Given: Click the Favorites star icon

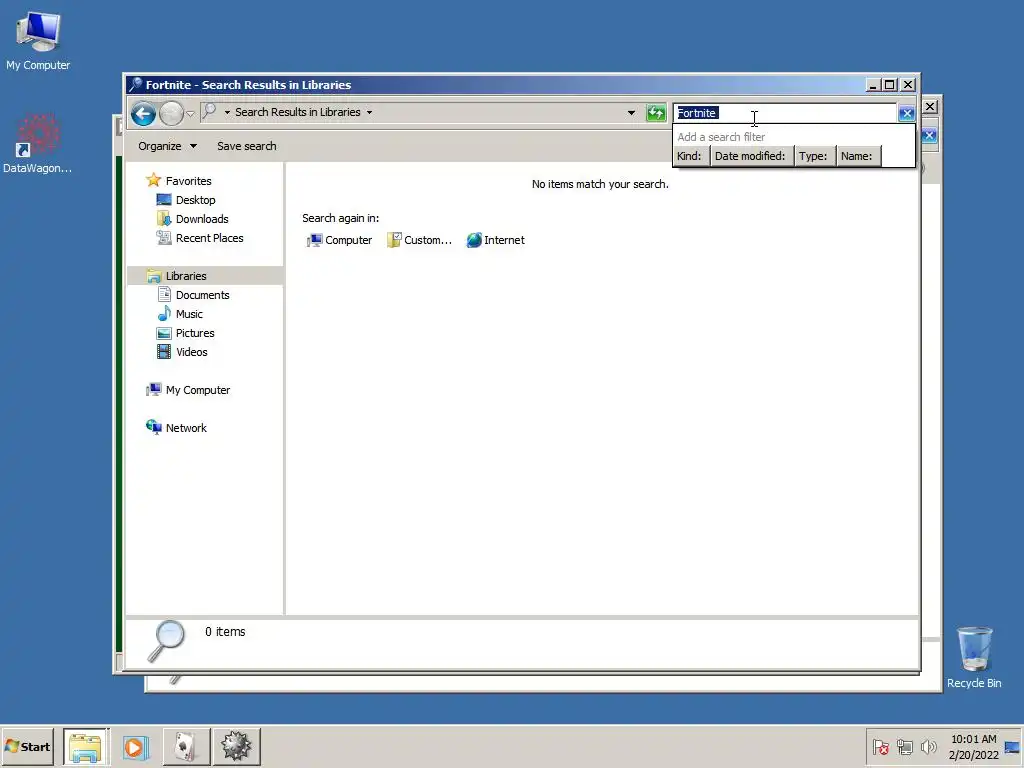Looking at the screenshot, I should [x=153, y=180].
